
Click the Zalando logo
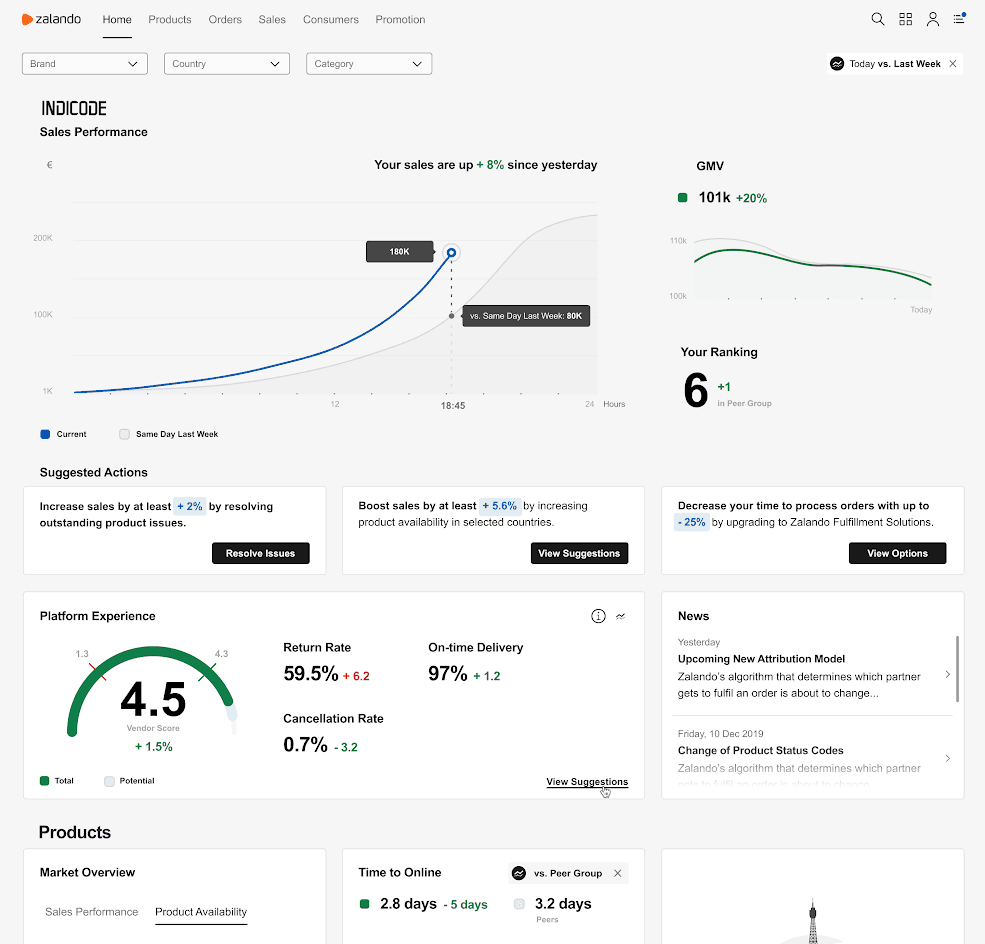51,19
